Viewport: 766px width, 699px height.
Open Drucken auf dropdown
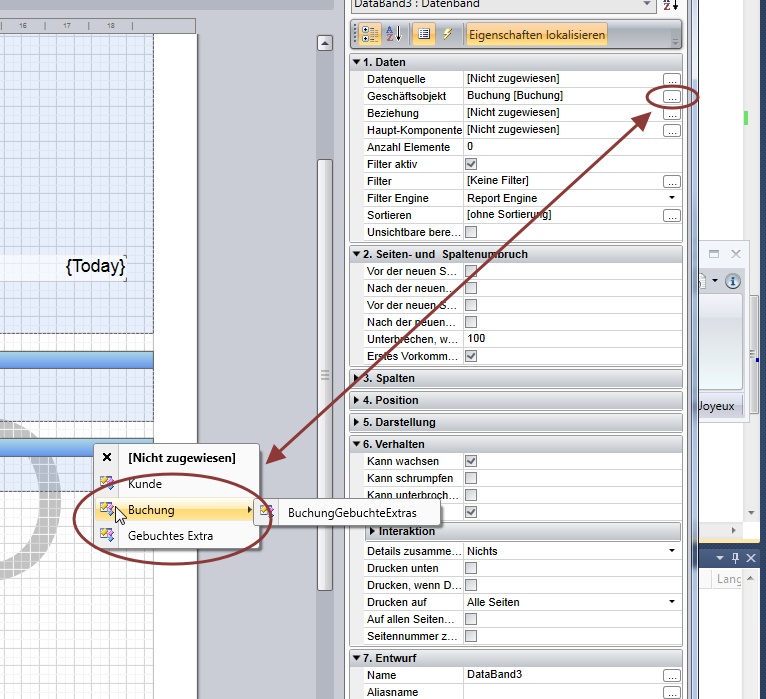(x=672, y=602)
